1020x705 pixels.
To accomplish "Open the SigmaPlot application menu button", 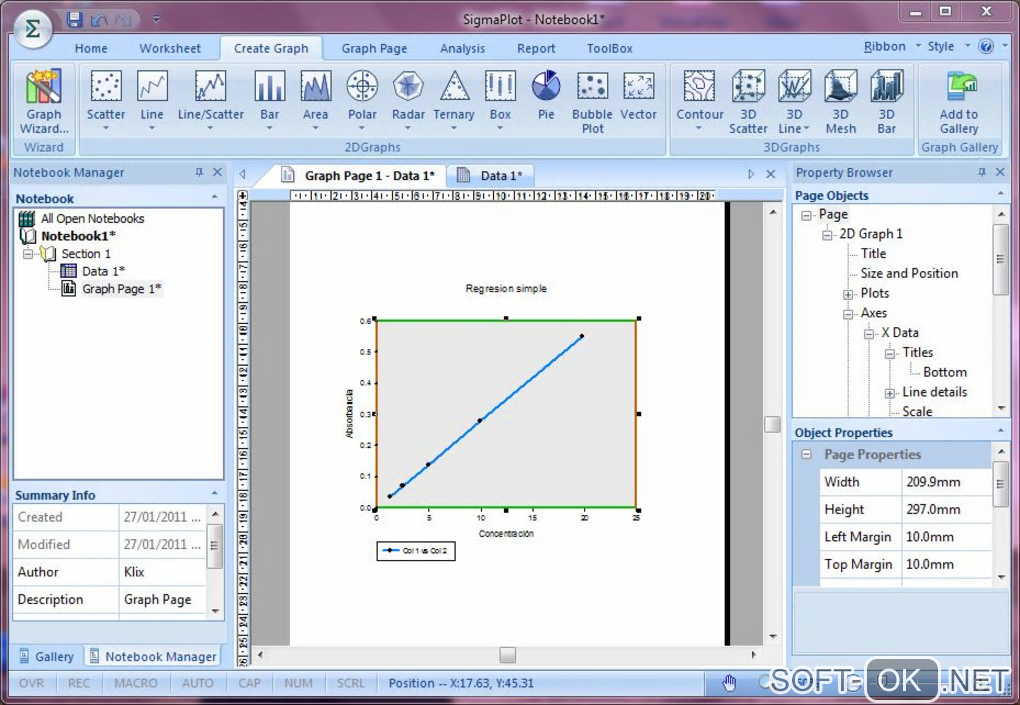I will tap(32, 29).
